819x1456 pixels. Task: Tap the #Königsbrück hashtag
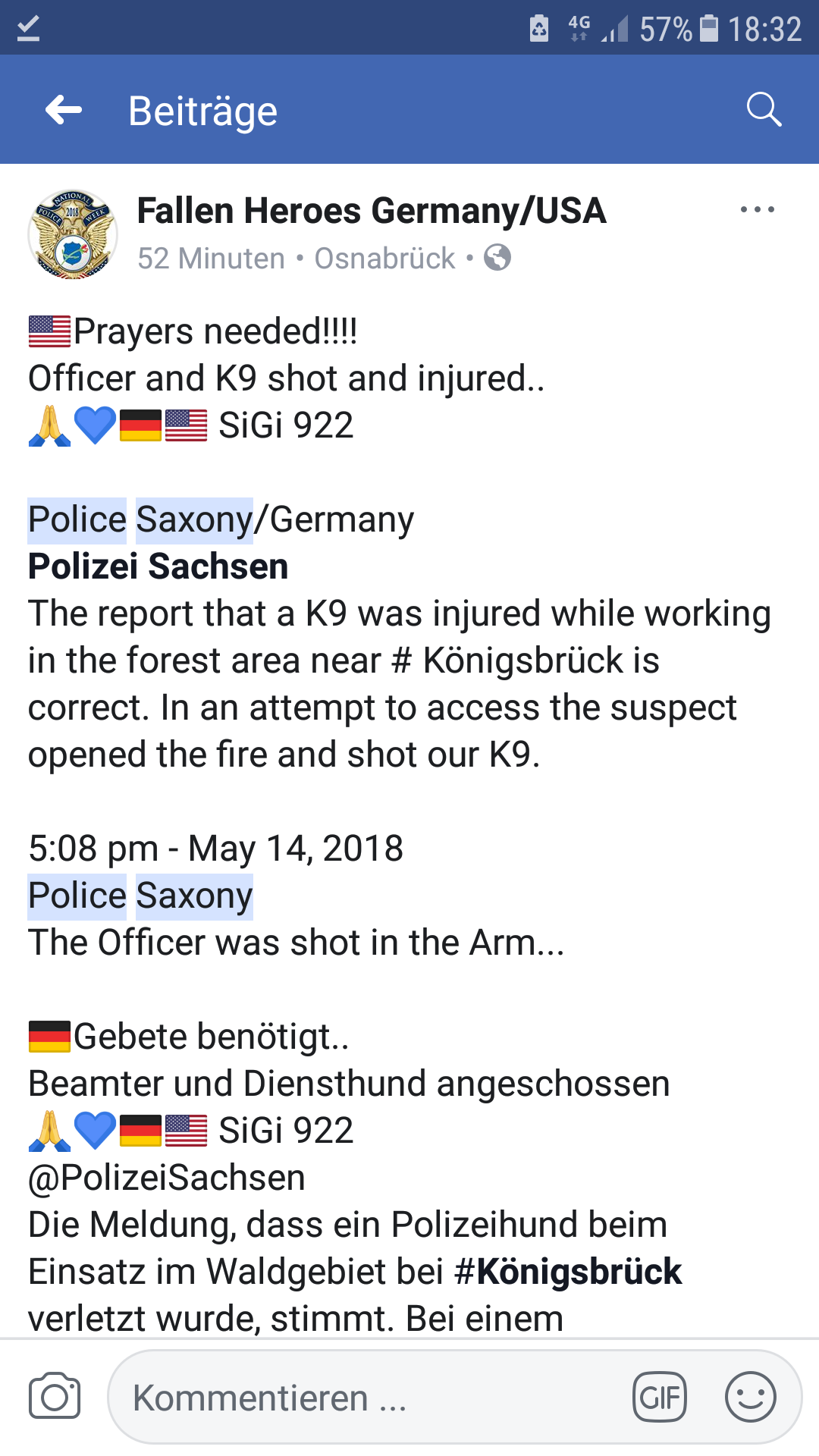point(568,1272)
